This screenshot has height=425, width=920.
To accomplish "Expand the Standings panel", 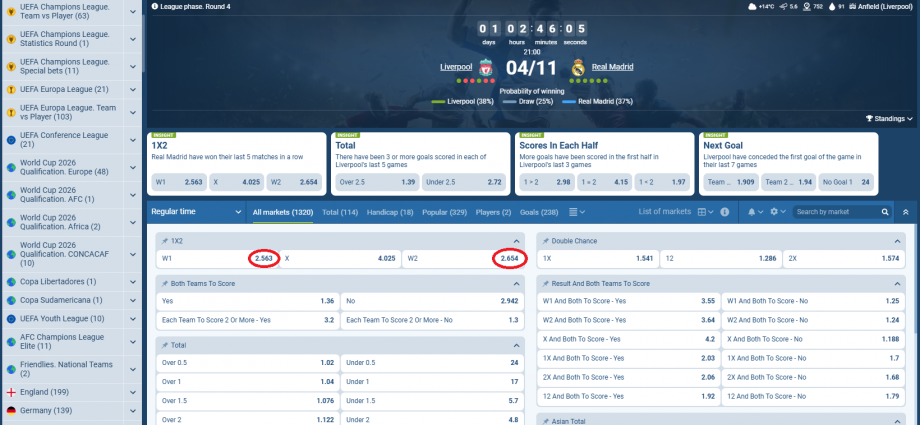I will [x=885, y=118].
